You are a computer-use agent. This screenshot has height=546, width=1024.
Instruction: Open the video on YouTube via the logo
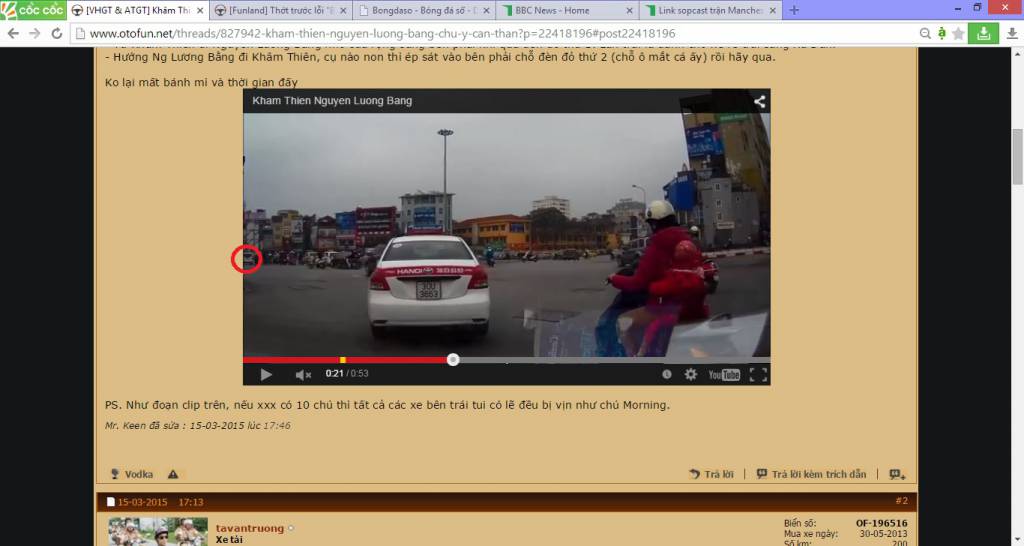click(x=724, y=374)
